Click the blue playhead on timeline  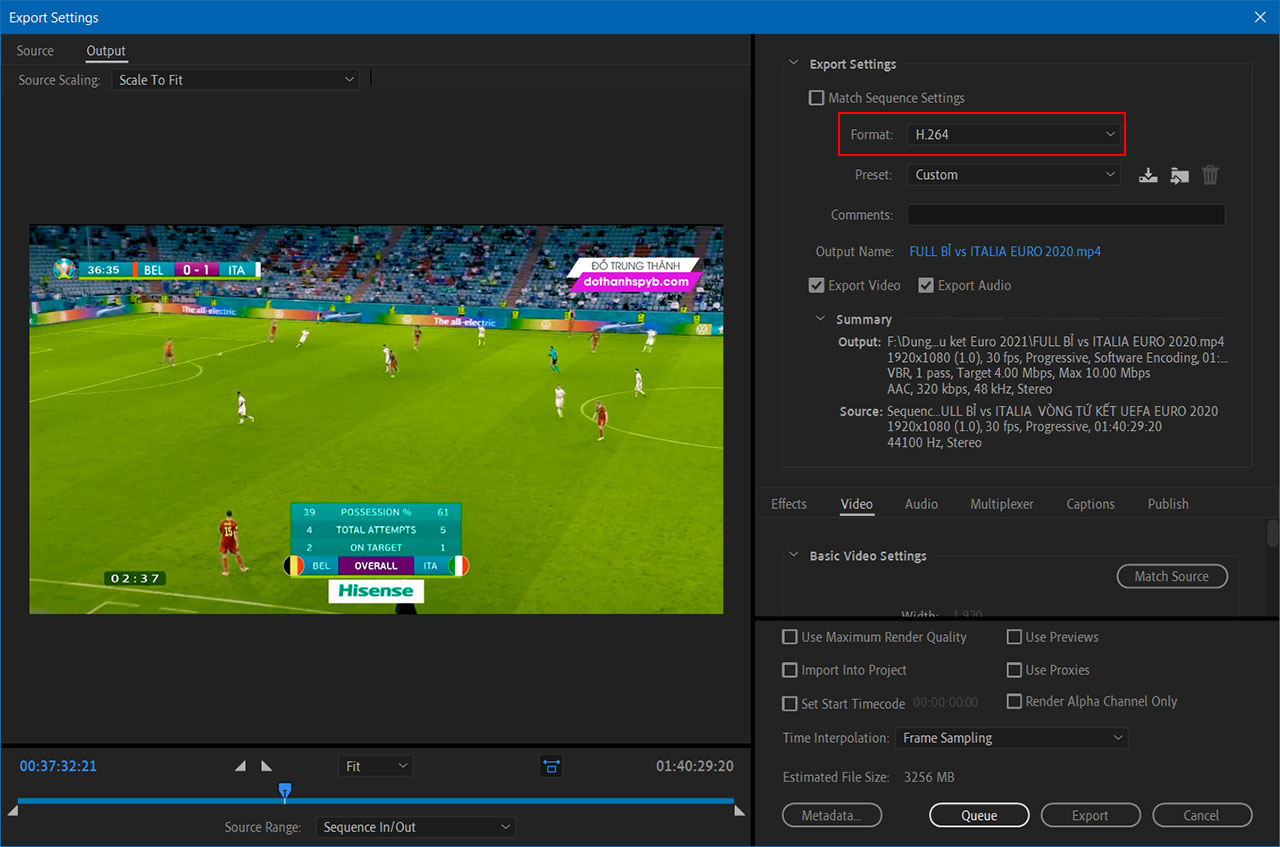click(x=285, y=791)
